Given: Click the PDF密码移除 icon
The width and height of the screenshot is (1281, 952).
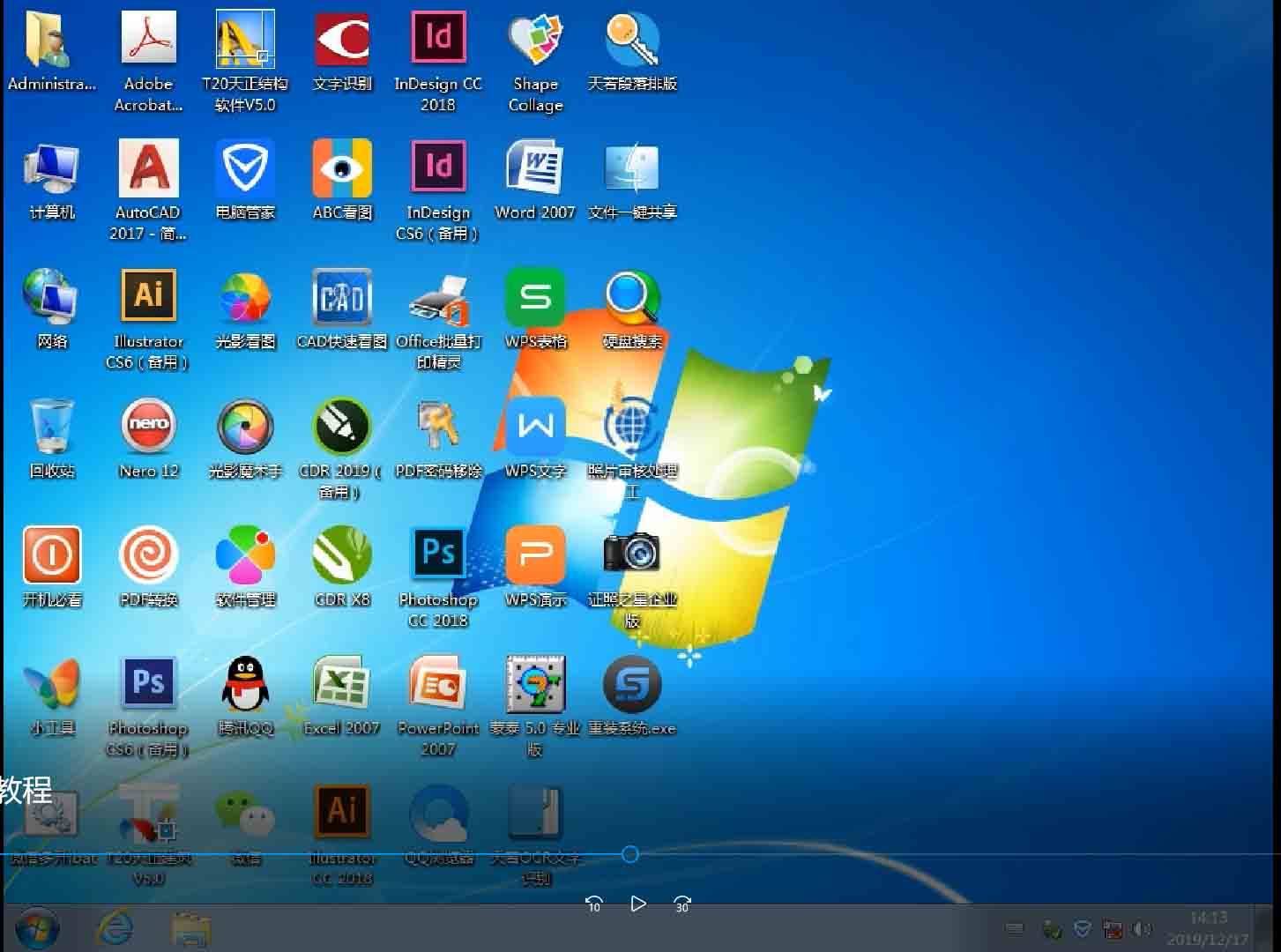Looking at the screenshot, I should pyautogui.click(x=438, y=427).
